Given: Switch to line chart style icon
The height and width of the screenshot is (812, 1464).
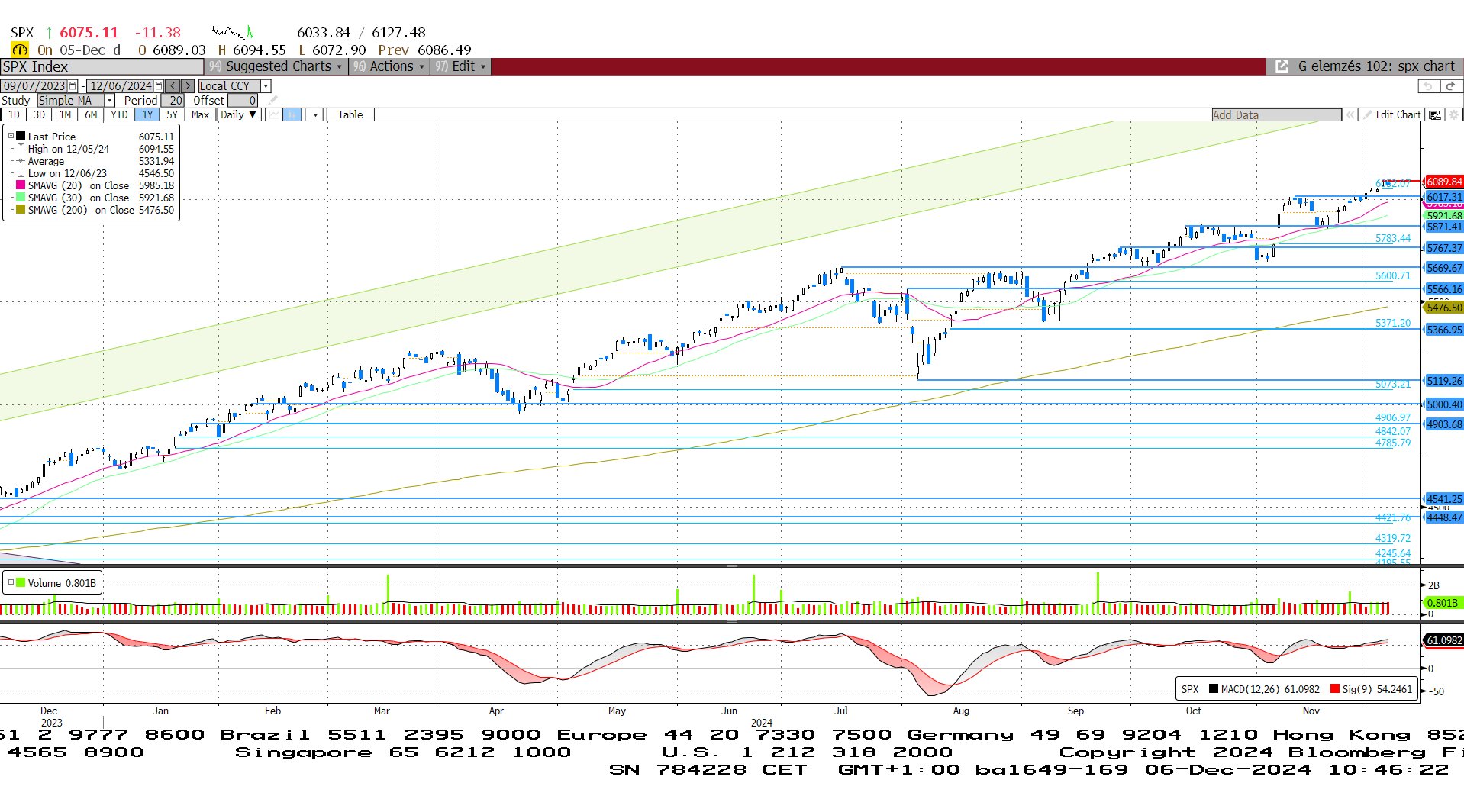Looking at the screenshot, I should (x=274, y=114).
